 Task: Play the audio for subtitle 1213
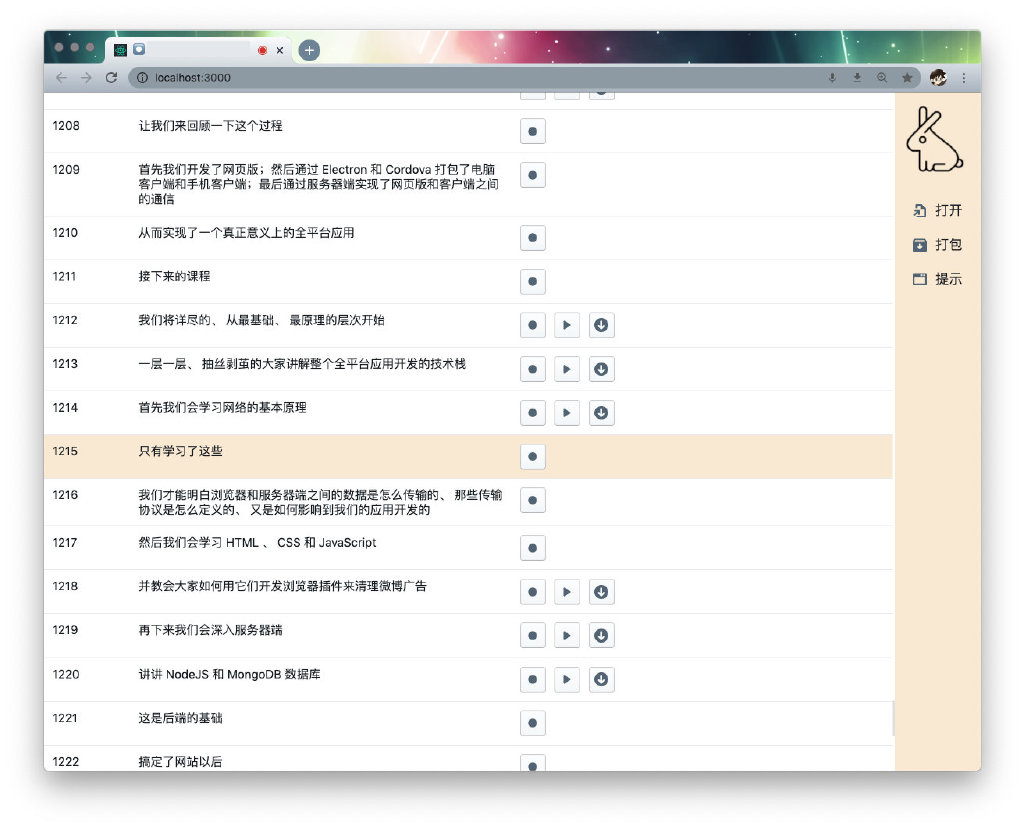(x=567, y=369)
